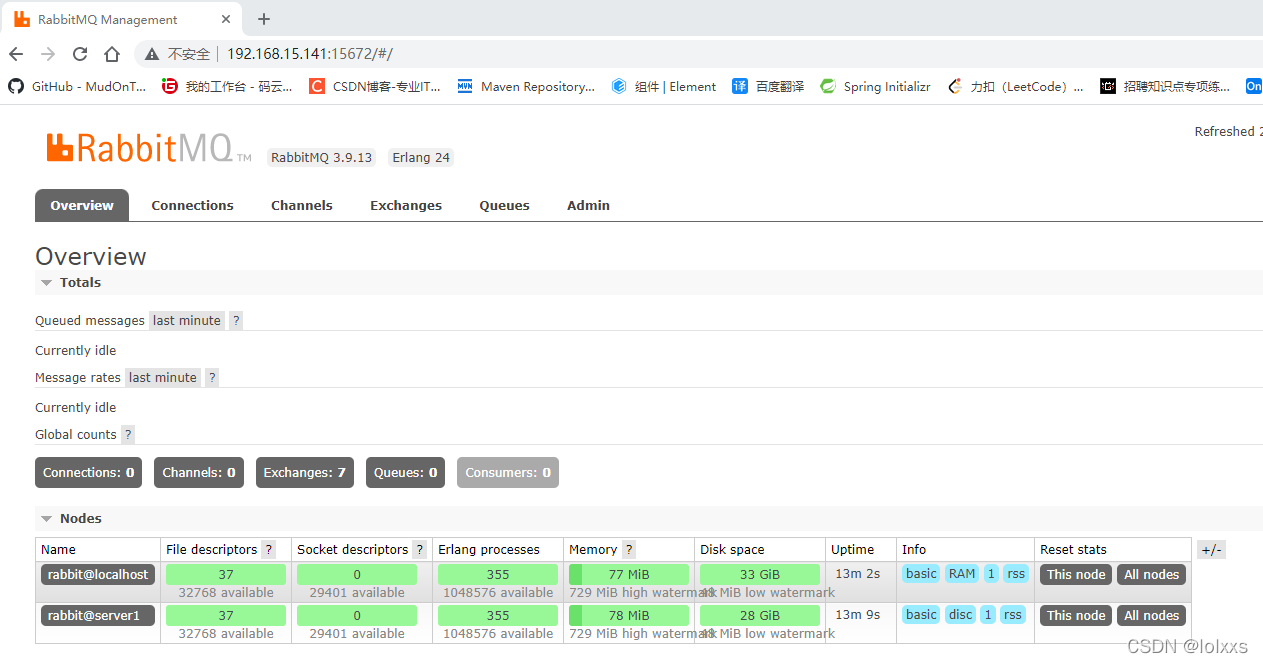Go back using browser back arrow
Viewport: 1263px width, 663px height.
point(16,54)
